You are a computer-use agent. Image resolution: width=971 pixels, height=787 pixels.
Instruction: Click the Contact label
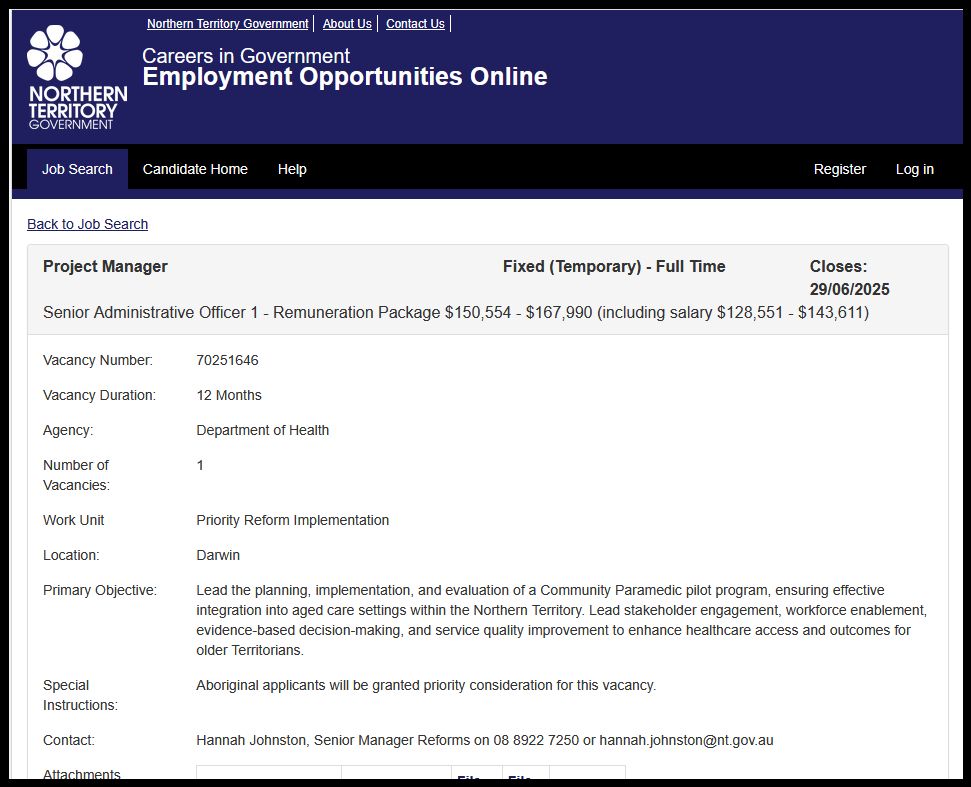(x=69, y=740)
